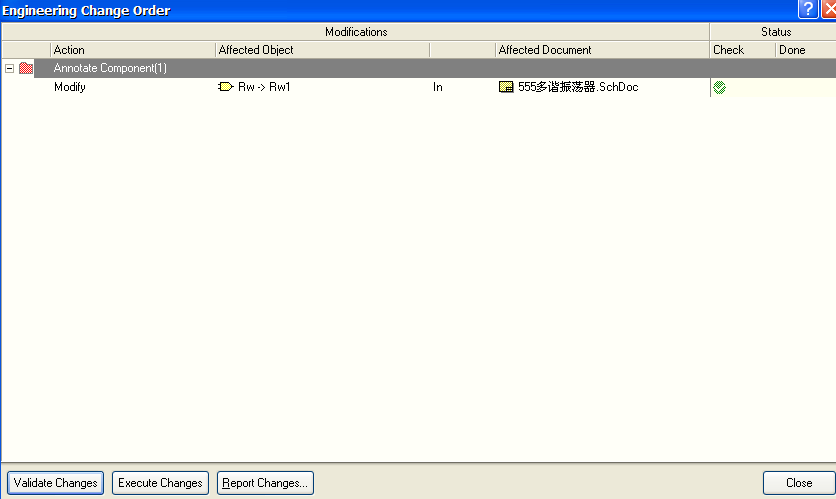Click the Rw -> Rw1 affected object text
Image resolution: width=836 pixels, height=499 pixels.
pyautogui.click(x=264, y=87)
